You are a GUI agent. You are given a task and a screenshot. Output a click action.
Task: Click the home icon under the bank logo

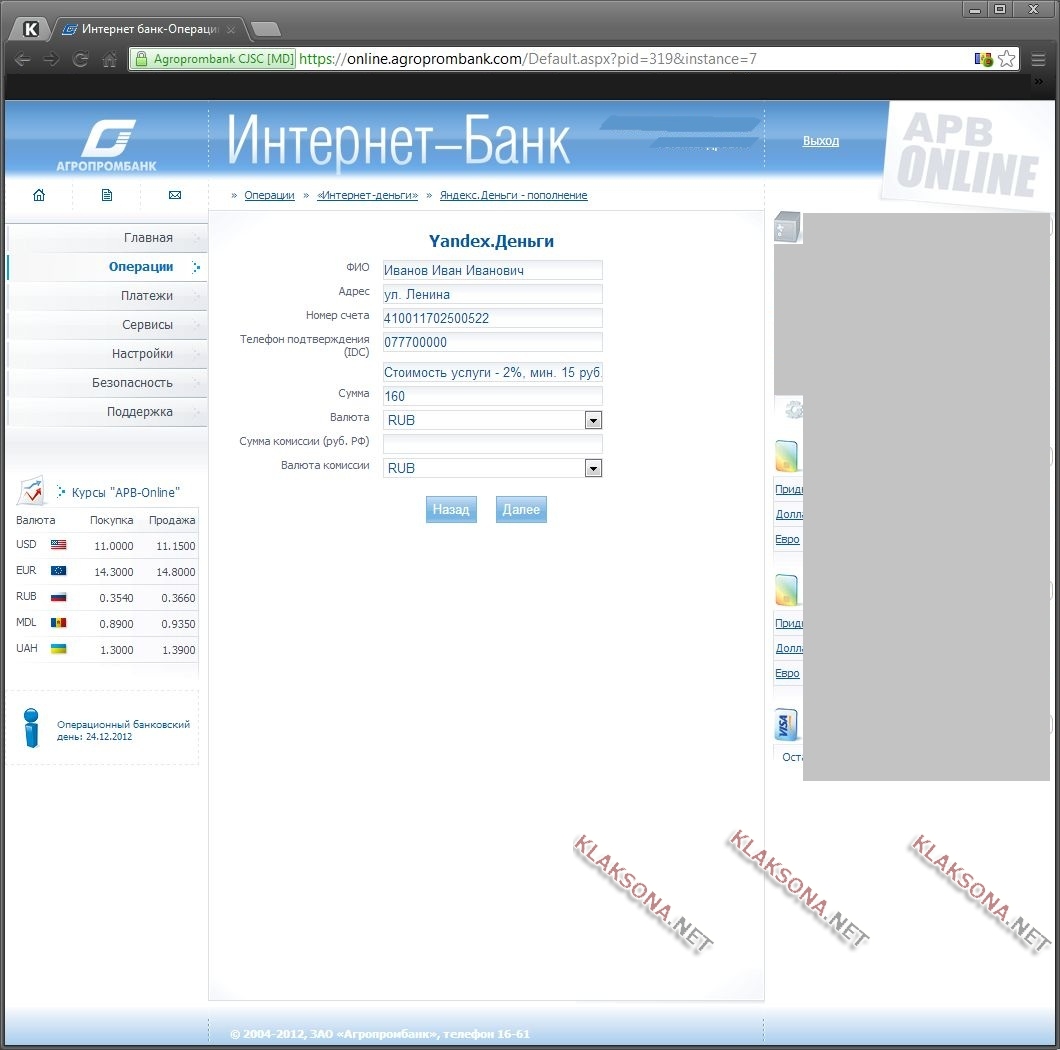click(39, 195)
